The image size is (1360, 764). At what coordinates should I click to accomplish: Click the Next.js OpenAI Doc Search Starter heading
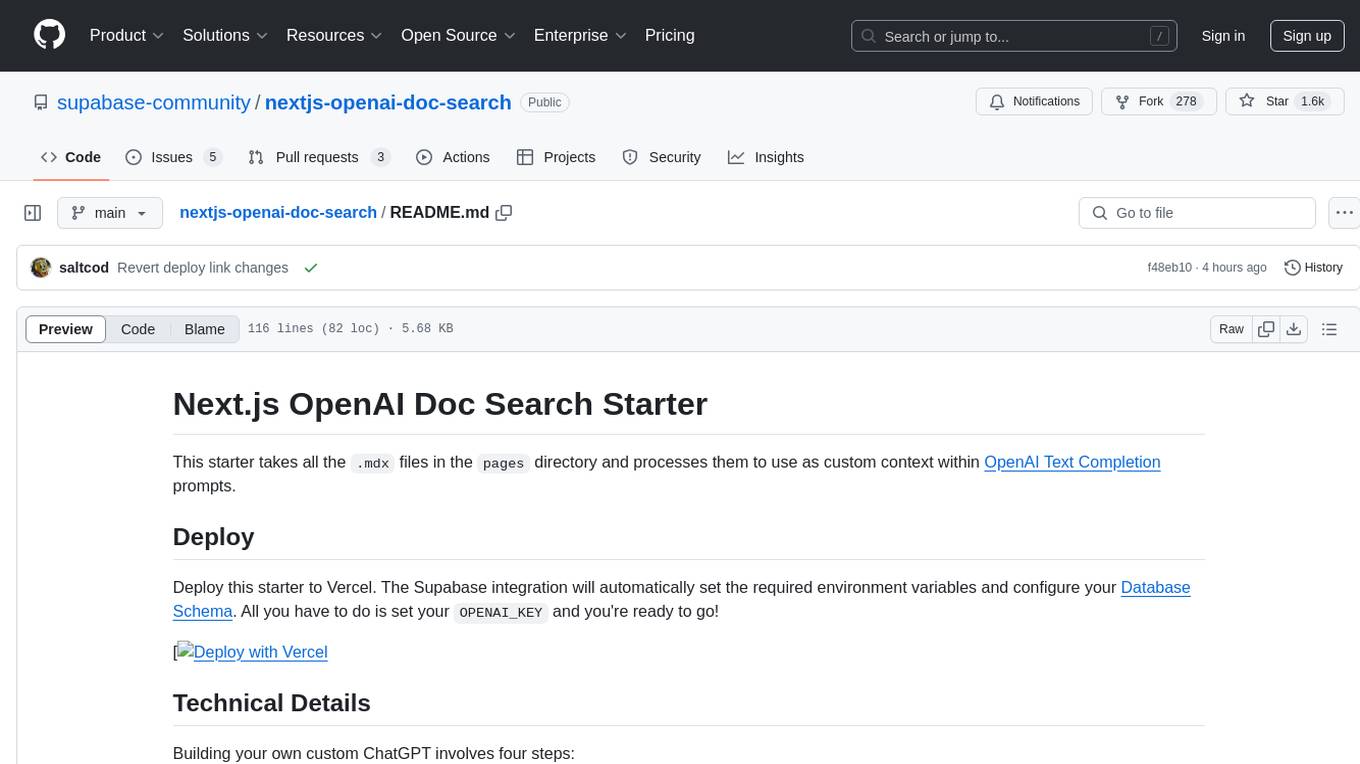click(x=440, y=404)
